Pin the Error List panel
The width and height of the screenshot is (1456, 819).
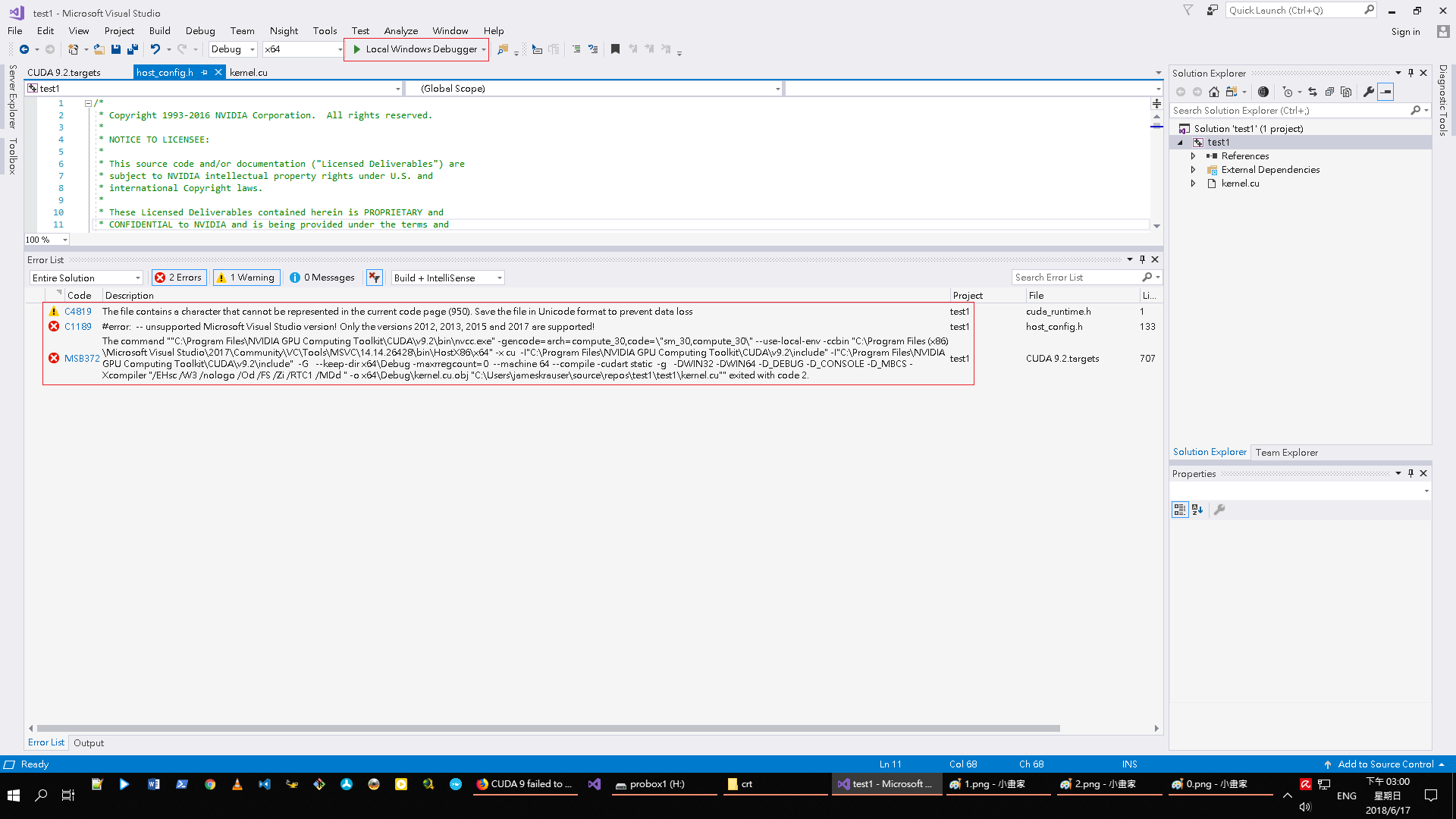[1142, 259]
